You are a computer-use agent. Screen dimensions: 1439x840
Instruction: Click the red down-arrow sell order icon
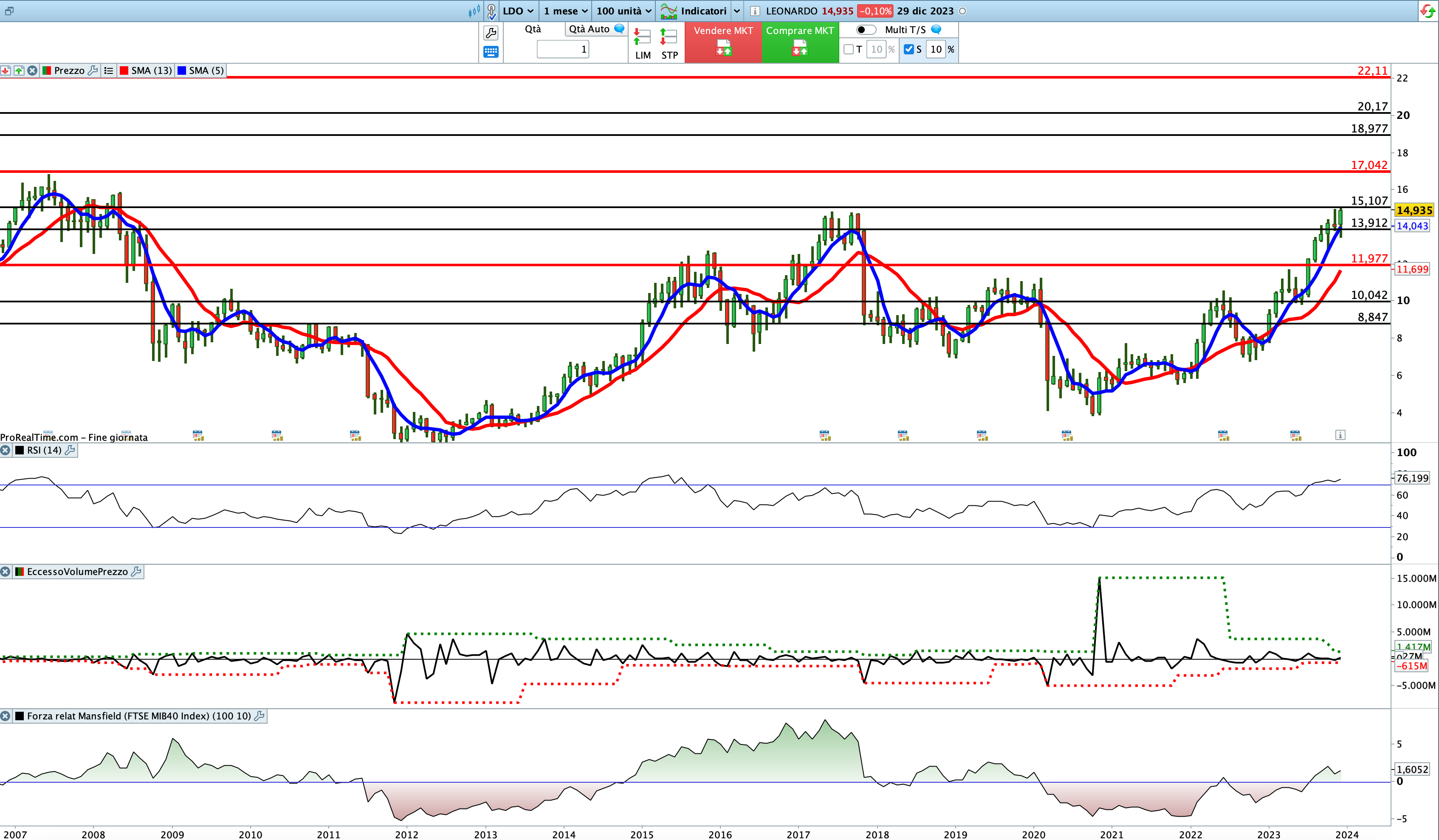(5, 71)
